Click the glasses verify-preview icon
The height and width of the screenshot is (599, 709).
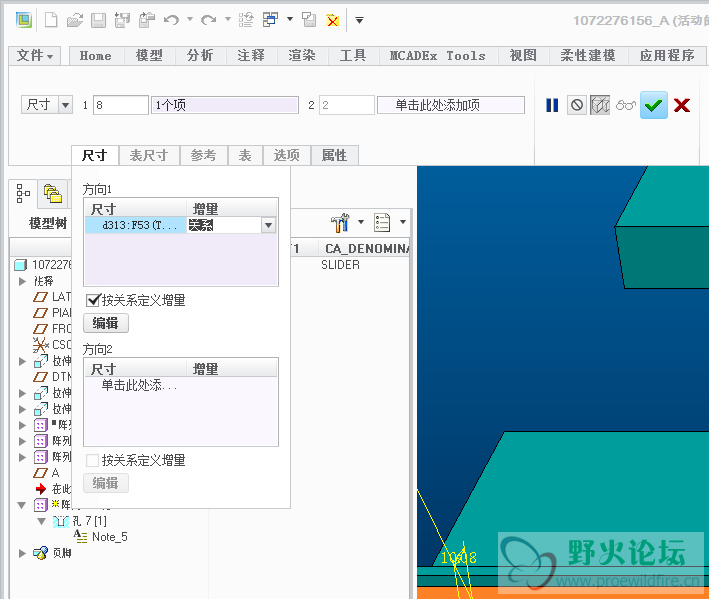click(626, 105)
